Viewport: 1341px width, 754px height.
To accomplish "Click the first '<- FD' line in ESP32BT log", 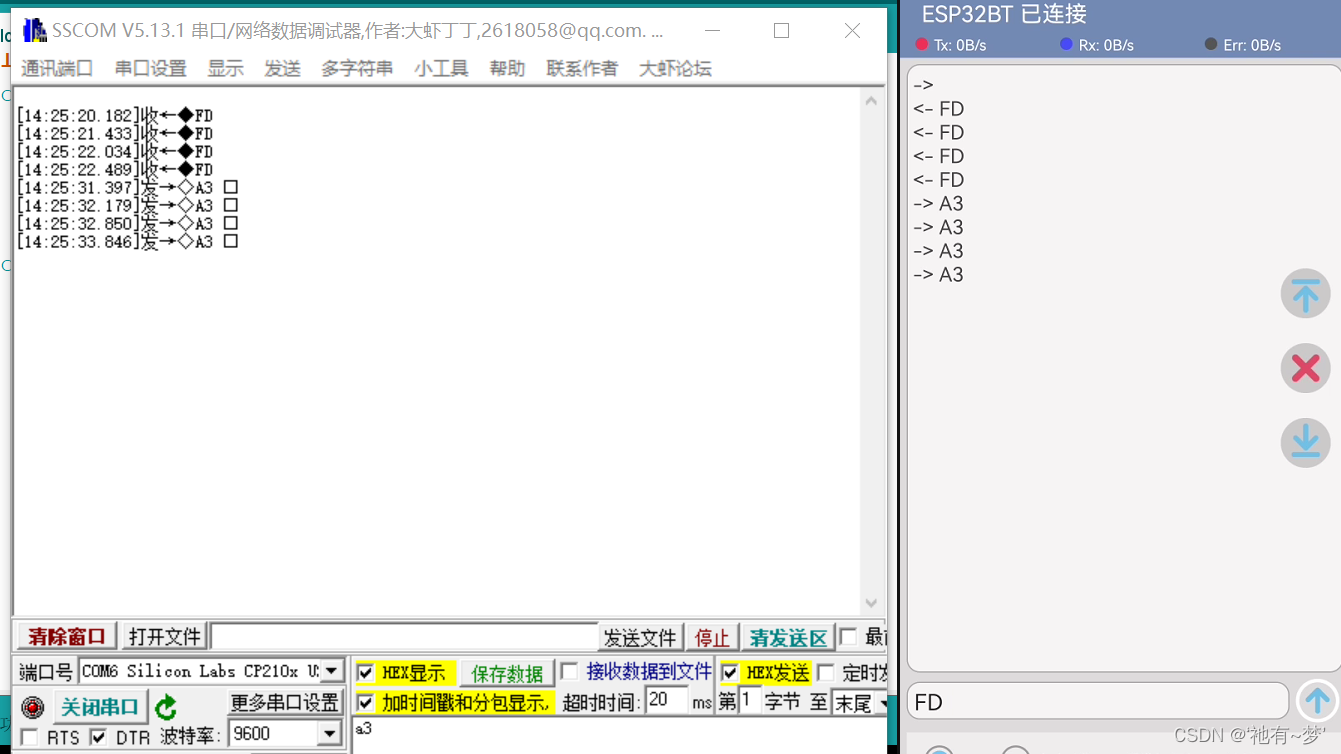I will pyautogui.click(x=938, y=109).
